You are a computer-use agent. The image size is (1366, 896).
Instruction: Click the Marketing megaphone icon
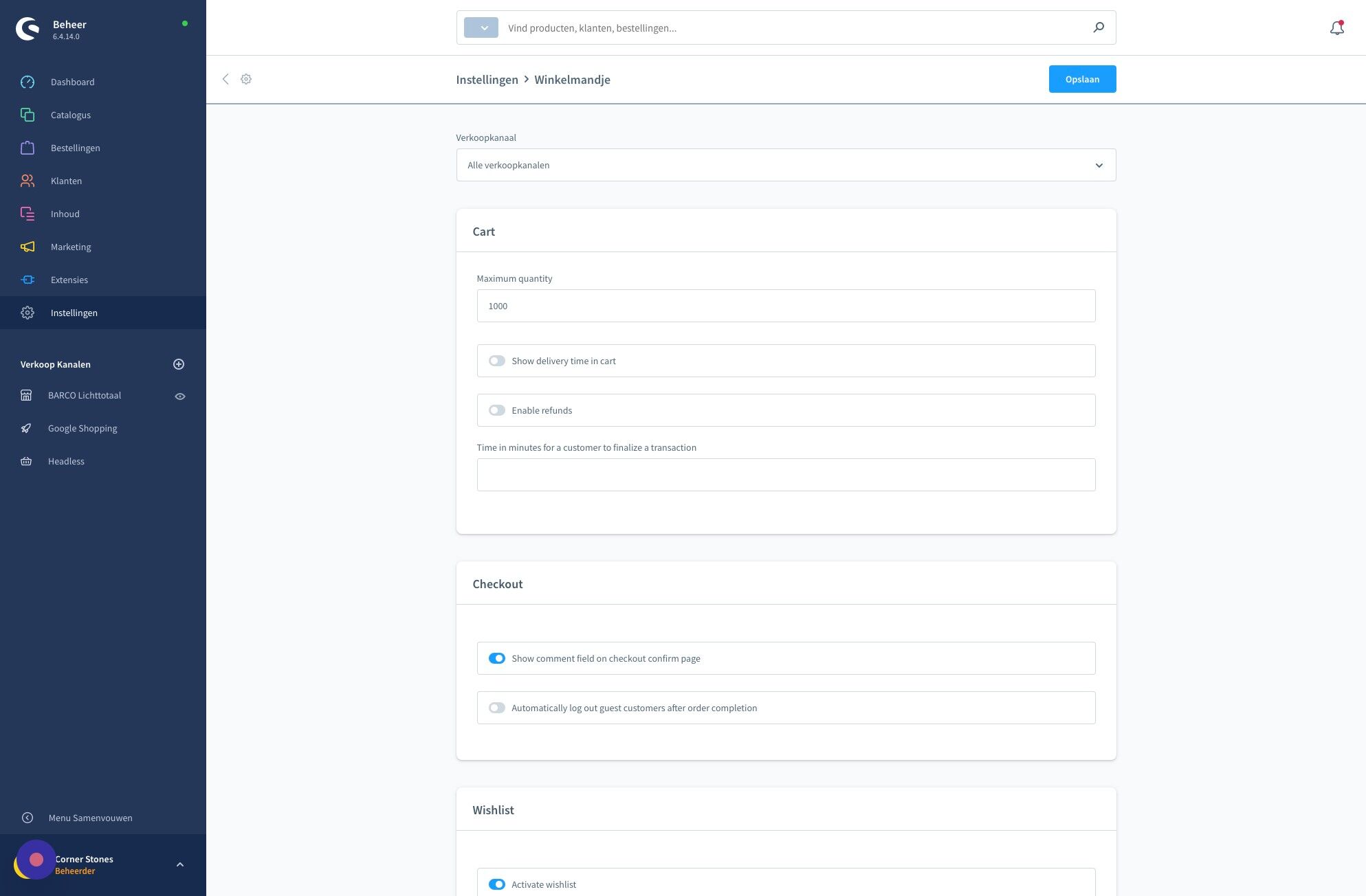[27, 247]
